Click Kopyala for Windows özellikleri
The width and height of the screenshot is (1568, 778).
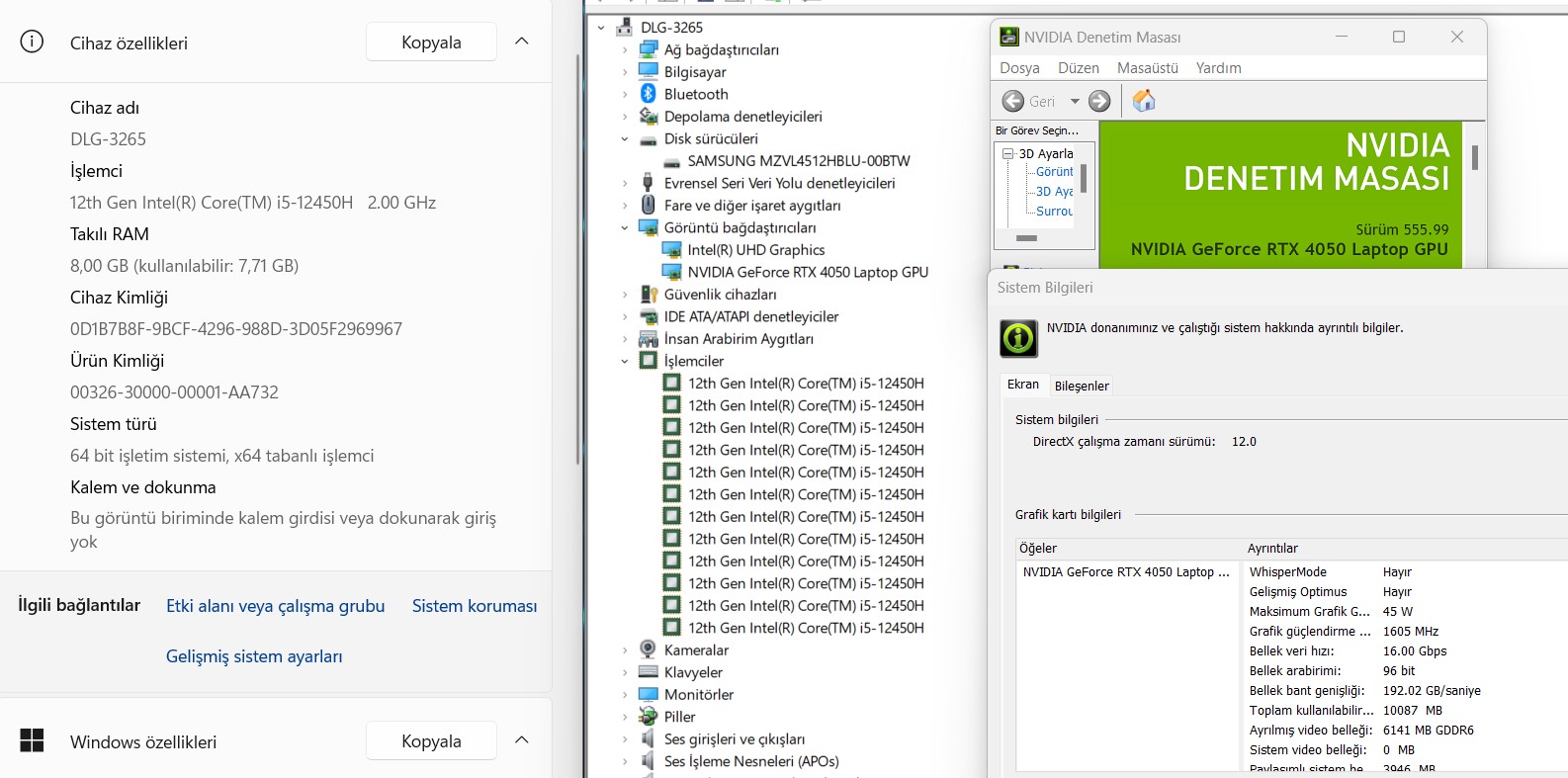pos(431,740)
